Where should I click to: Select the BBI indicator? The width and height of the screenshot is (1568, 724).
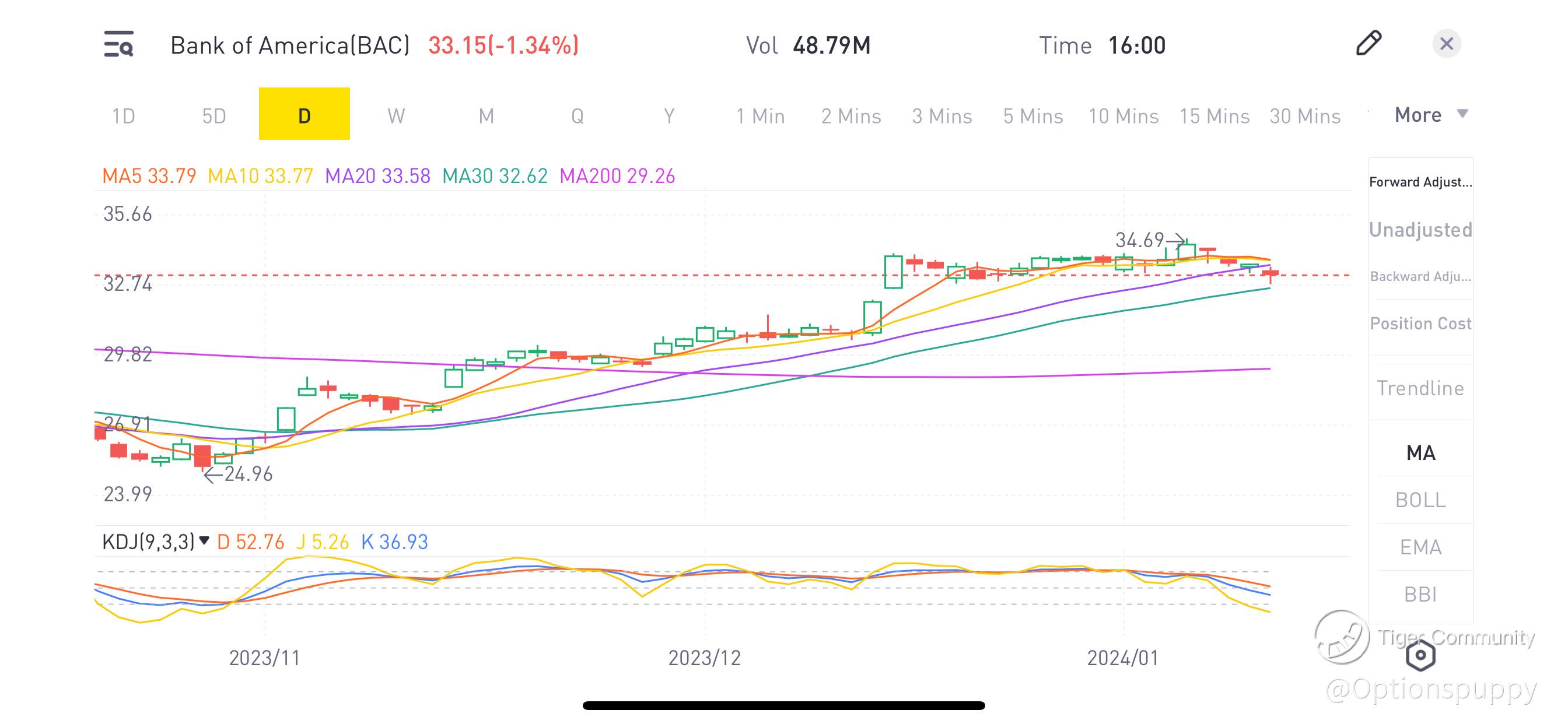pos(1420,594)
